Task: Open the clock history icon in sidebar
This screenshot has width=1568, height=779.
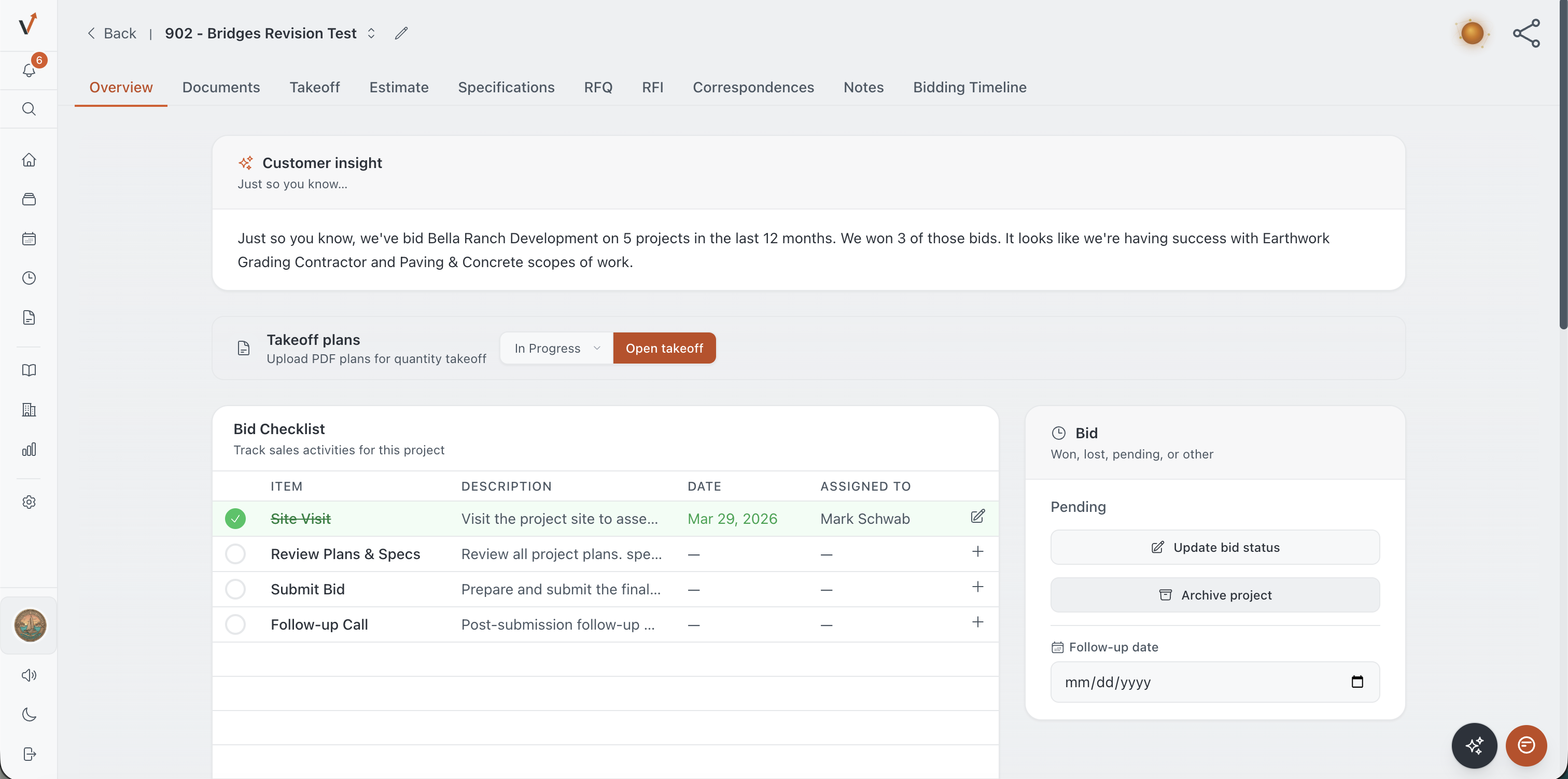Action: click(x=29, y=278)
